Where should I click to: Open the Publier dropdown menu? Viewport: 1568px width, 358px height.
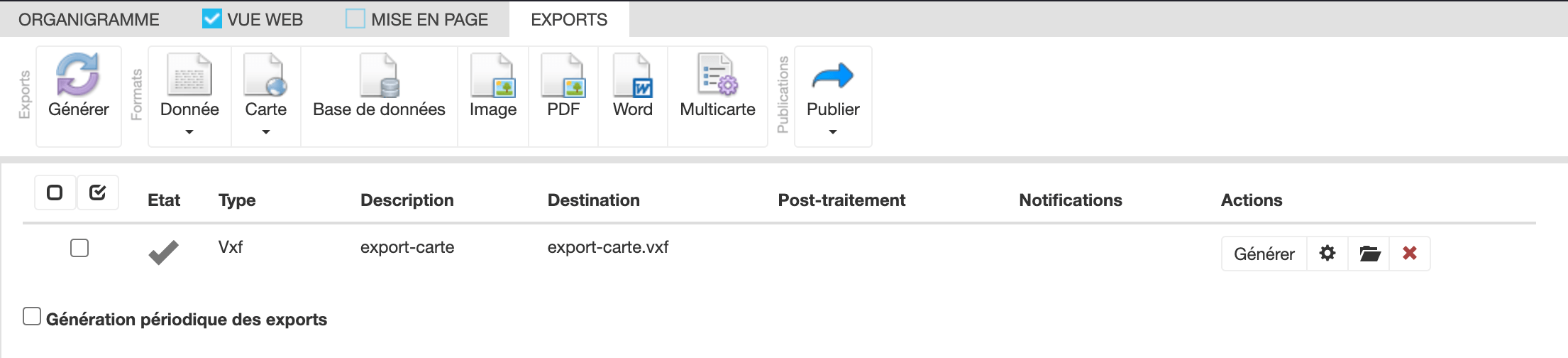coord(833,96)
